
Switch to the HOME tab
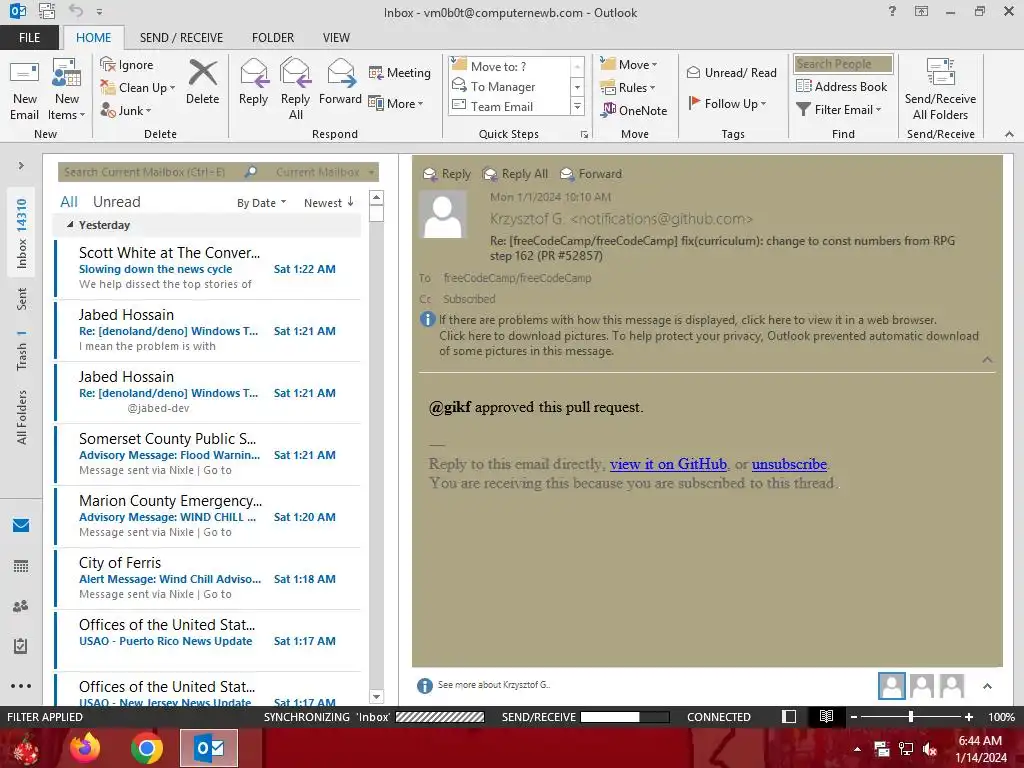point(93,37)
